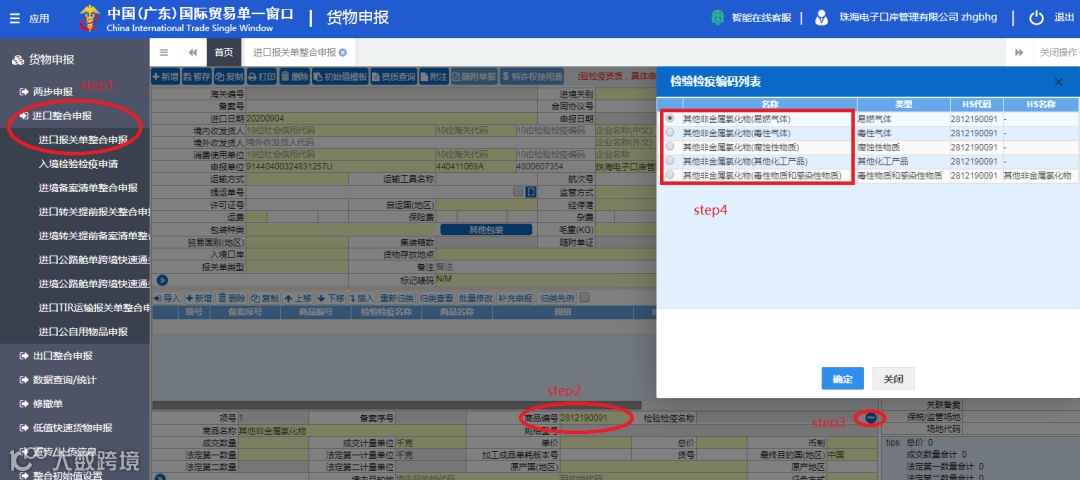Click the 导入 import button
This screenshot has width=1080, height=480.
click(x=167, y=298)
